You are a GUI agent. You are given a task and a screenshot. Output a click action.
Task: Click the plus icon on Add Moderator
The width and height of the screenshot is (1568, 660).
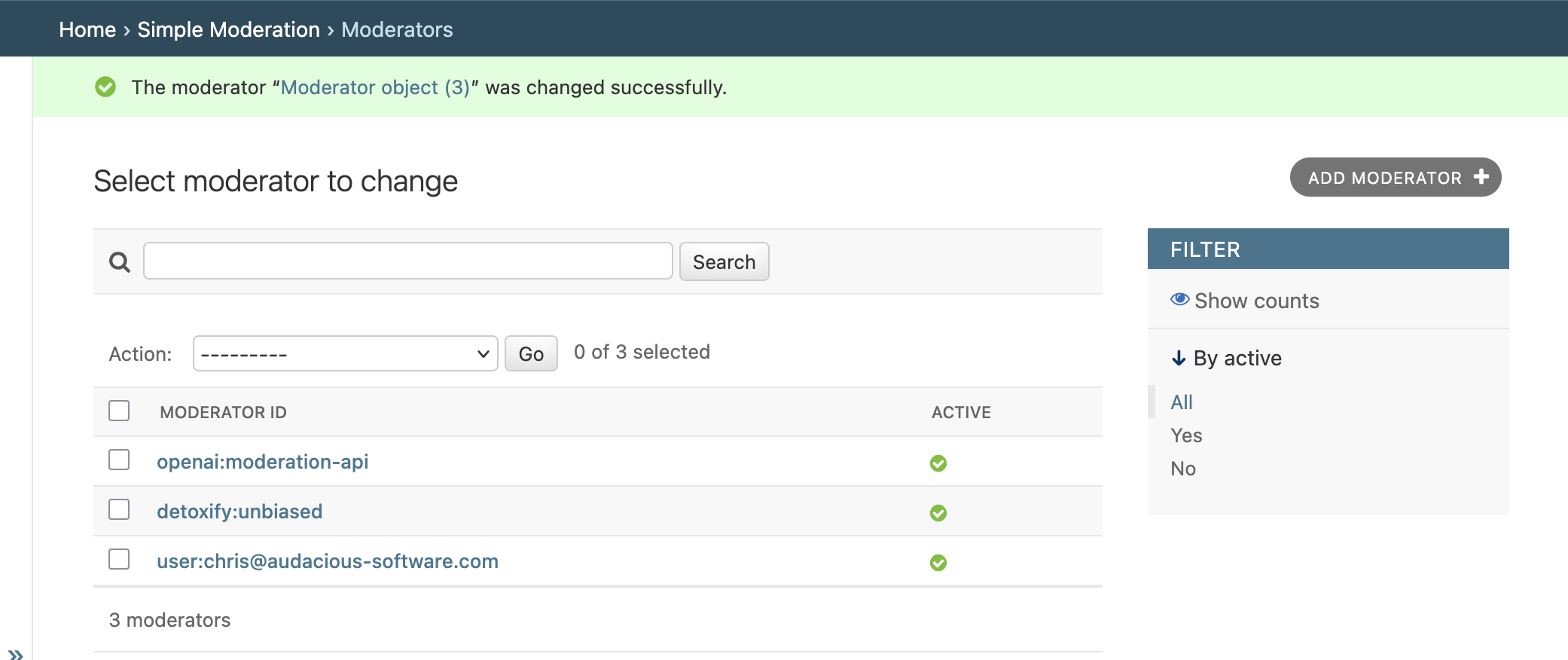click(x=1481, y=177)
